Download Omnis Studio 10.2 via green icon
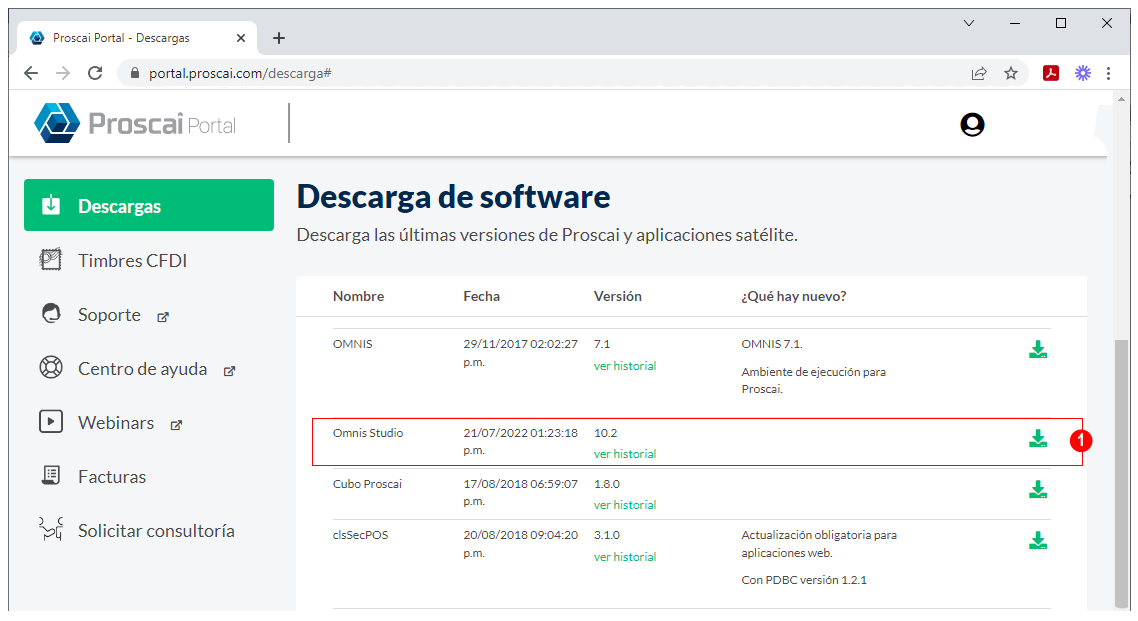Image resolution: width=1138 pixels, height=621 pixels. click(x=1038, y=438)
